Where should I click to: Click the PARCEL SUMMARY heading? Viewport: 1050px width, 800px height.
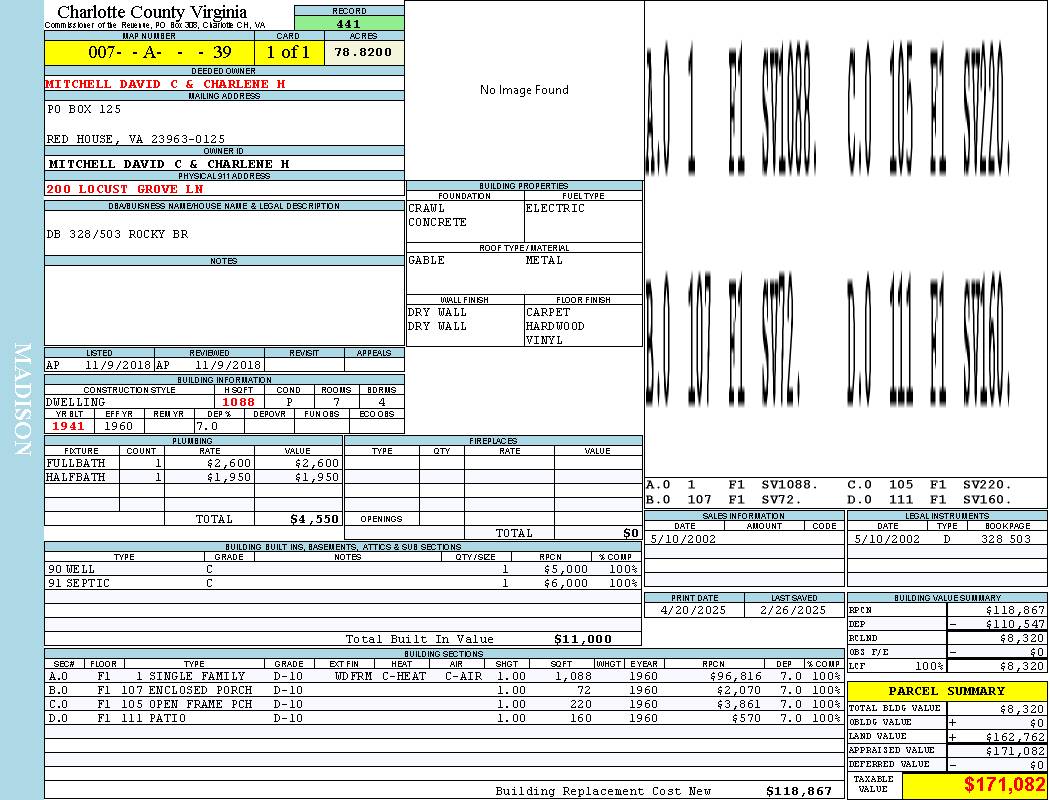pyautogui.click(x=947, y=691)
